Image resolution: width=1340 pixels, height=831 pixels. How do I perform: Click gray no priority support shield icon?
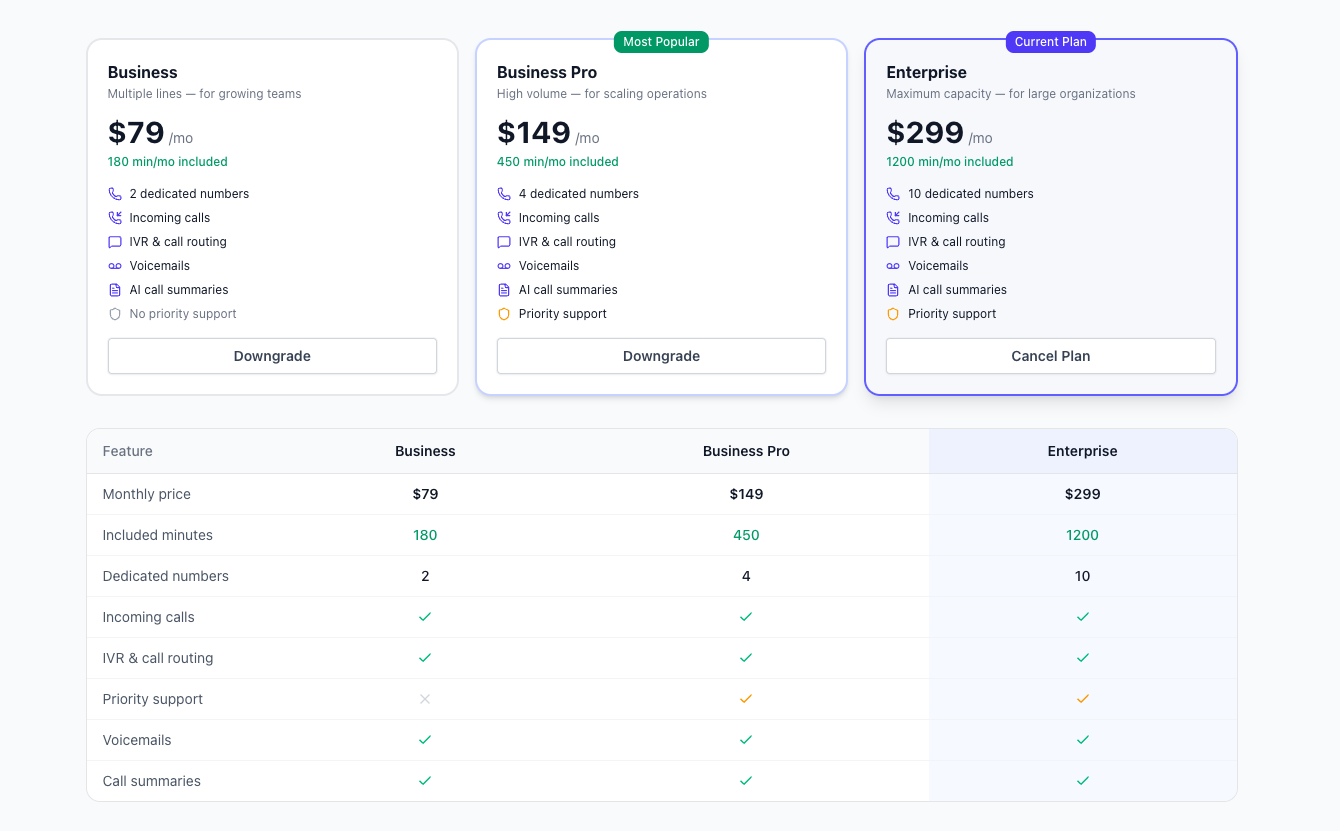[x=115, y=314]
